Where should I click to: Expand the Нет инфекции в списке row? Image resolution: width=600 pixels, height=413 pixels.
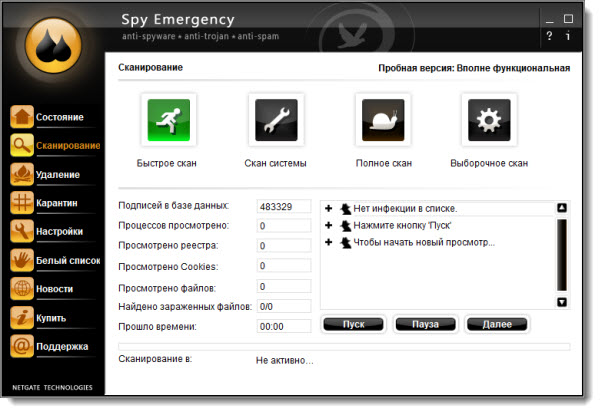pos(328,209)
